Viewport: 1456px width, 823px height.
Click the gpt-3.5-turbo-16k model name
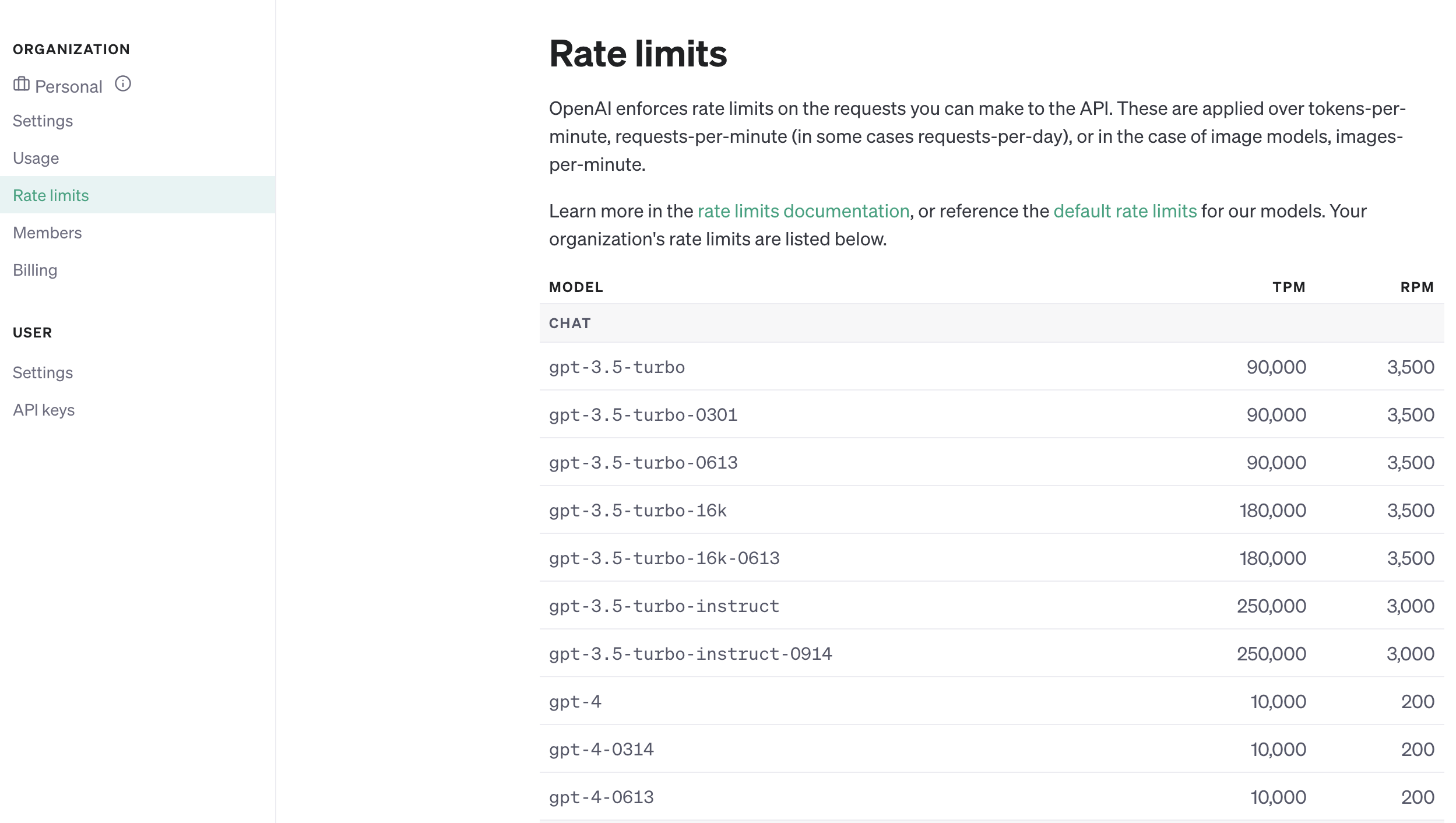tap(638, 511)
